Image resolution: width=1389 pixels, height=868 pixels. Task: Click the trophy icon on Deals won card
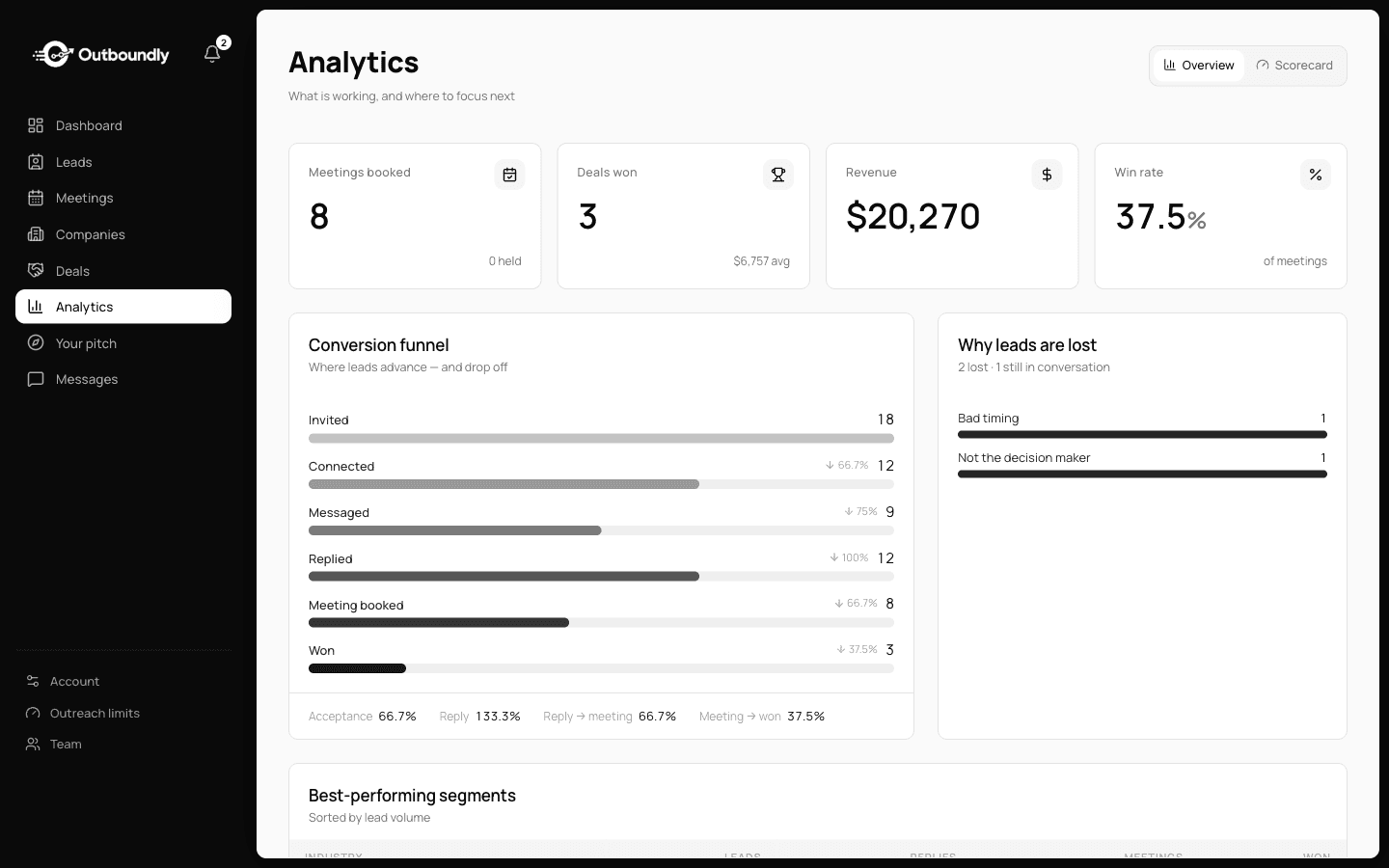coord(778,175)
